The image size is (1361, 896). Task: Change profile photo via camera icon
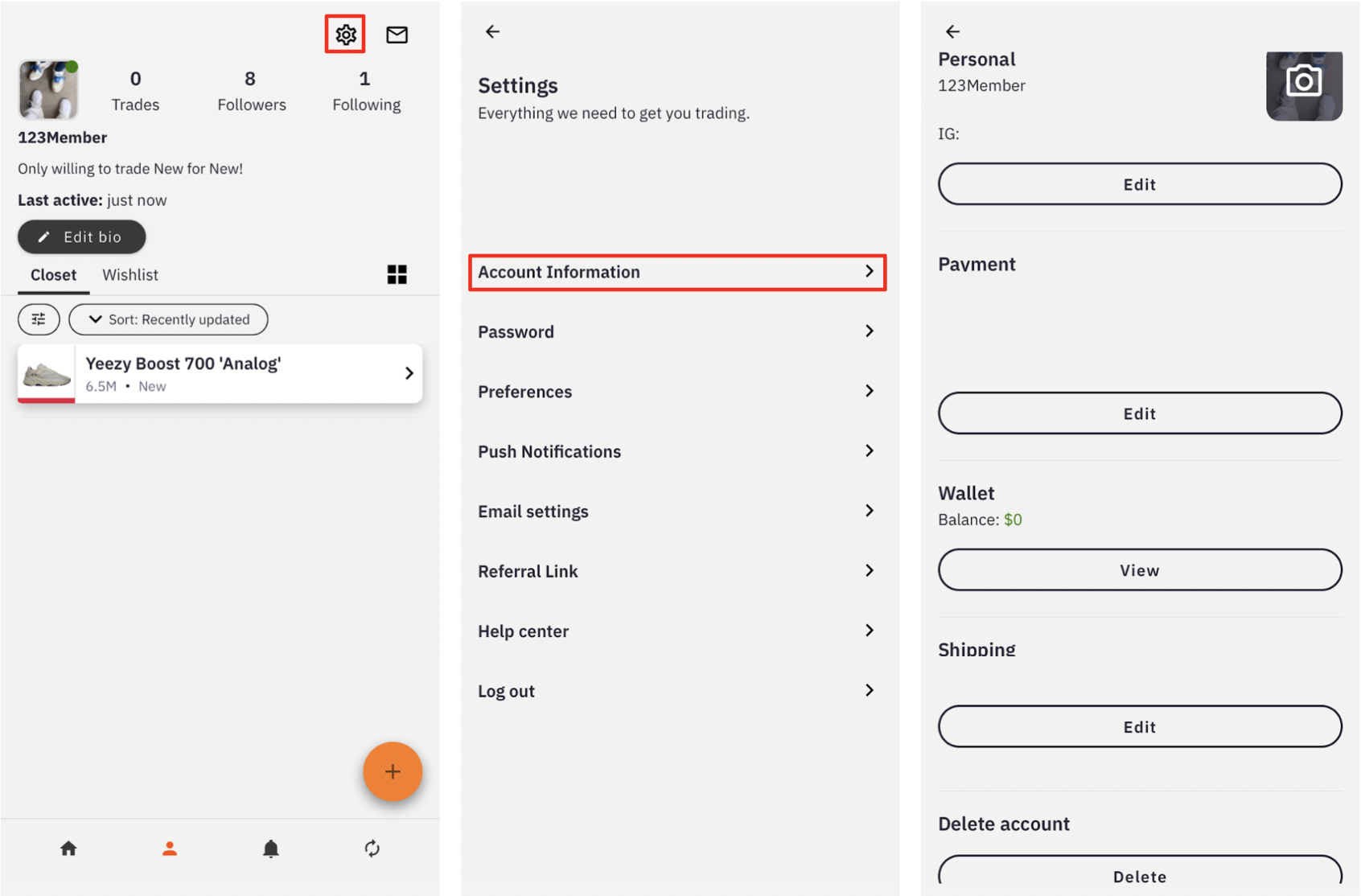(x=1303, y=84)
